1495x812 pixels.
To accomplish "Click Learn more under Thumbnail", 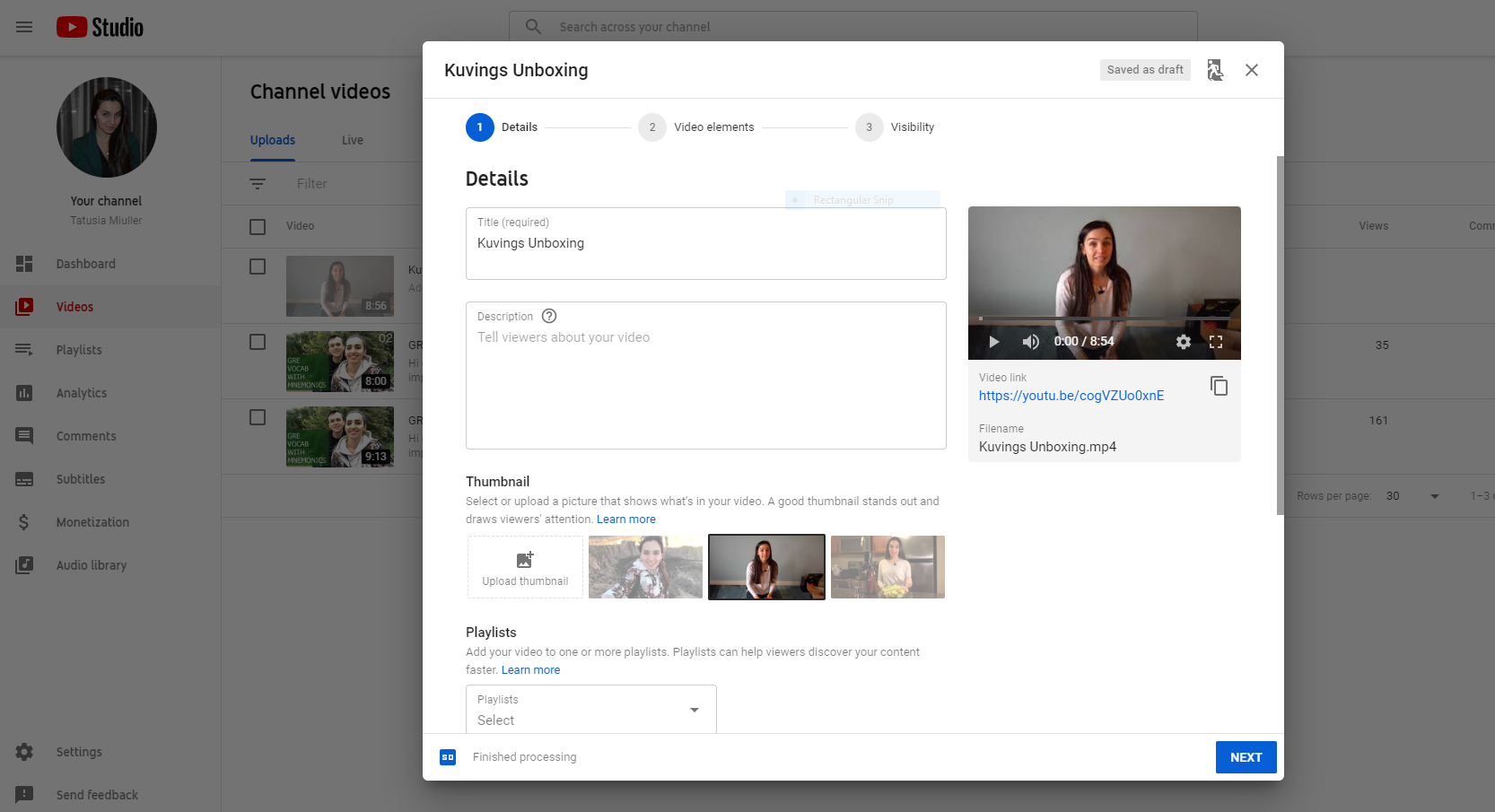I will [x=626, y=520].
